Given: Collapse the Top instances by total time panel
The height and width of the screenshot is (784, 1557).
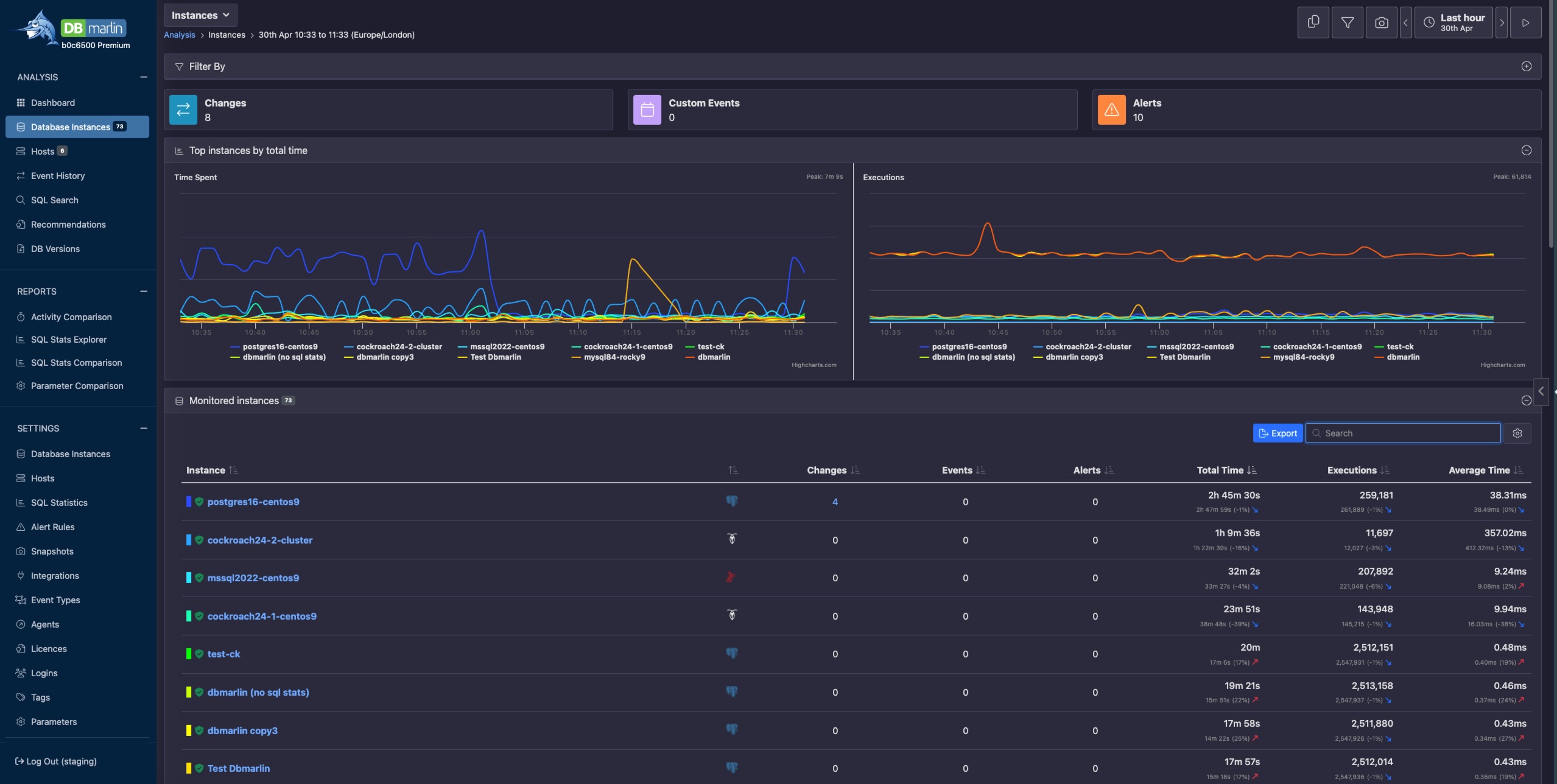Looking at the screenshot, I should 1526,150.
